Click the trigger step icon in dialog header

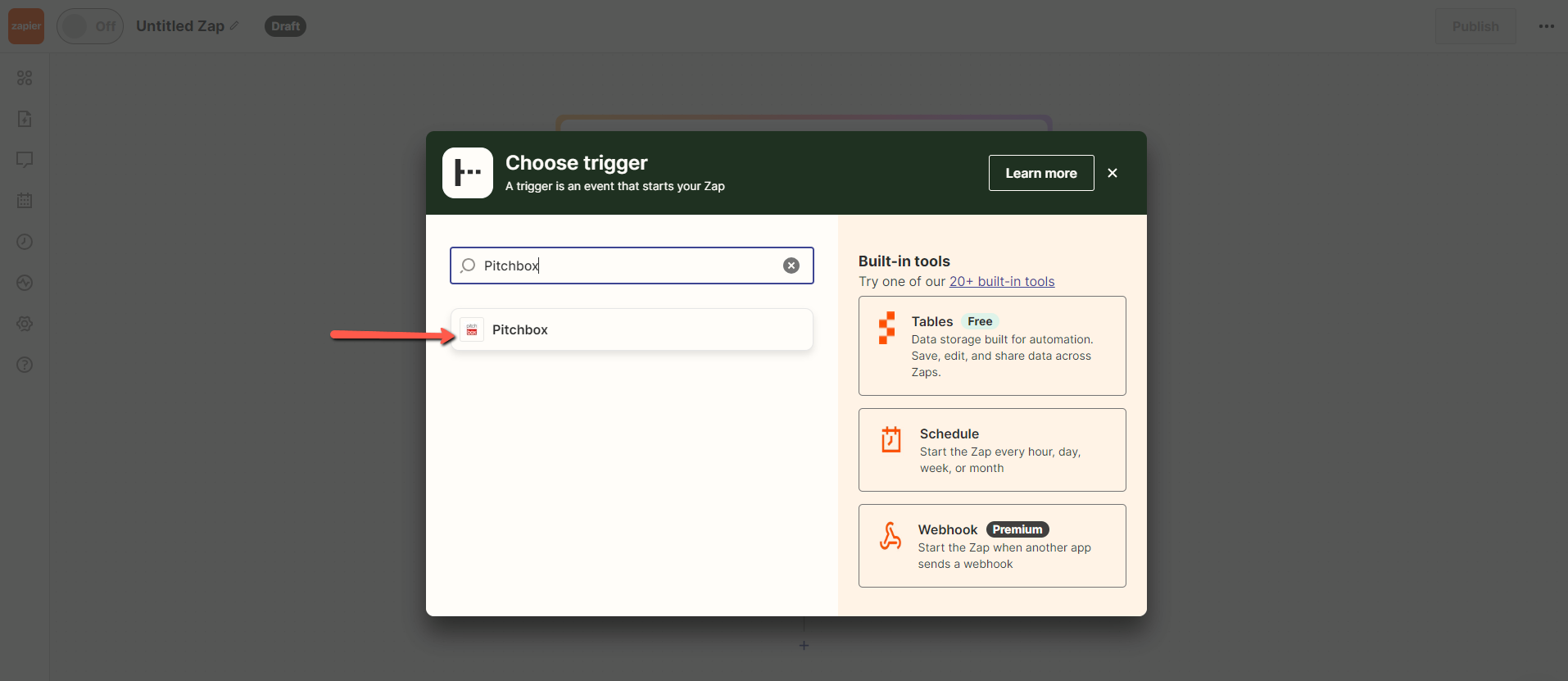pyautogui.click(x=468, y=173)
